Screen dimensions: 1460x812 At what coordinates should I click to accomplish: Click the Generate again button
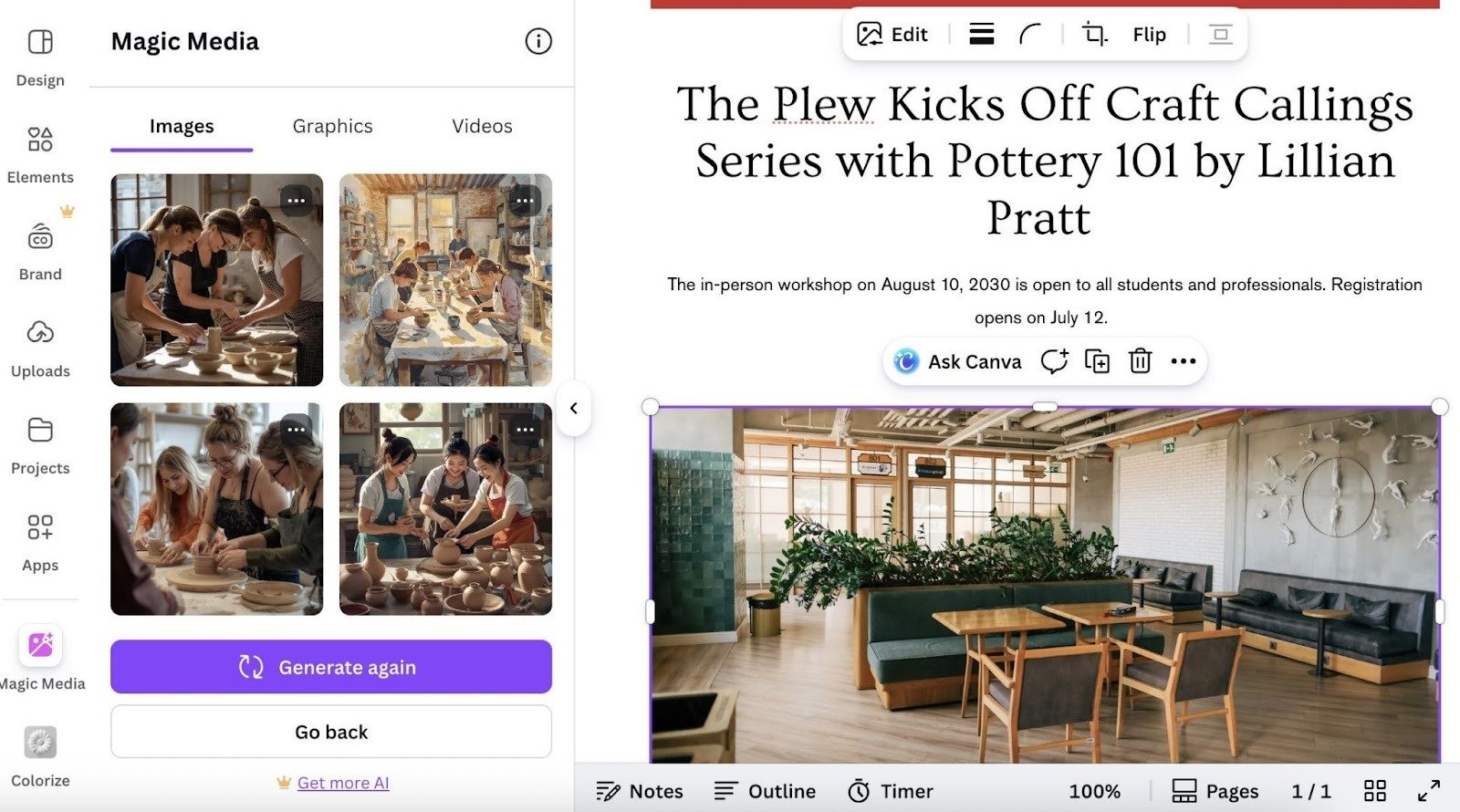(x=330, y=667)
